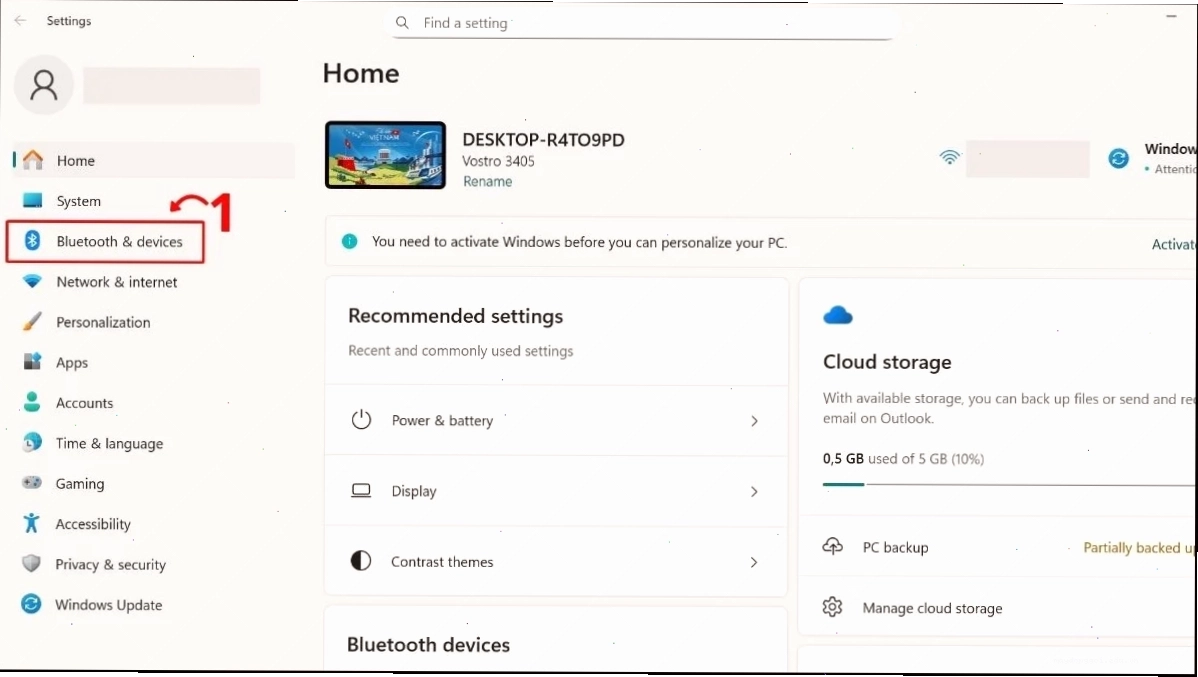Click the 0,5 GB used of 5 GB text
Viewport: 1198px width, 677px height.
point(903,458)
